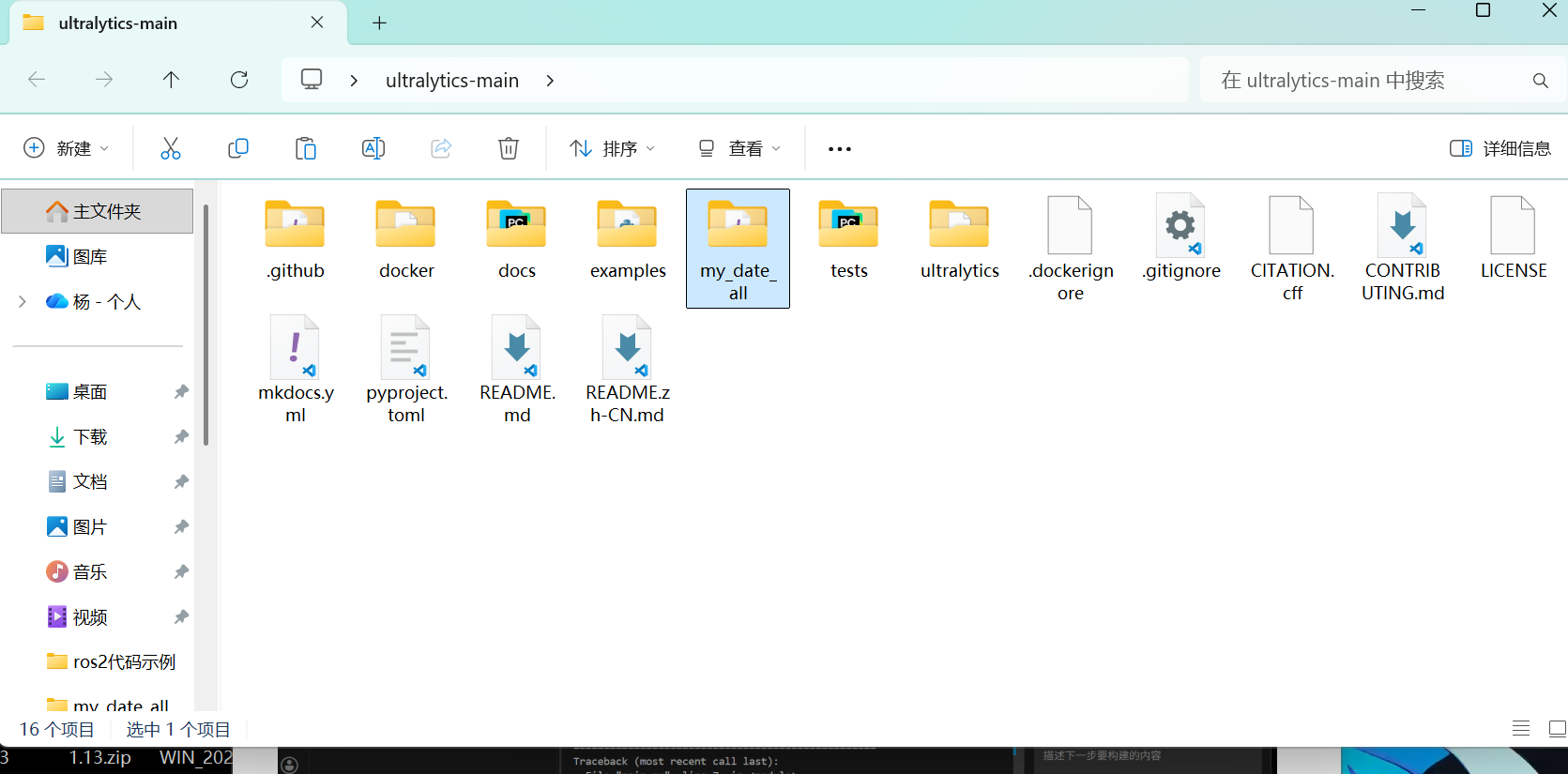Click the Rename icon in toolbar
This screenshot has height=774, width=1568.
373,148
